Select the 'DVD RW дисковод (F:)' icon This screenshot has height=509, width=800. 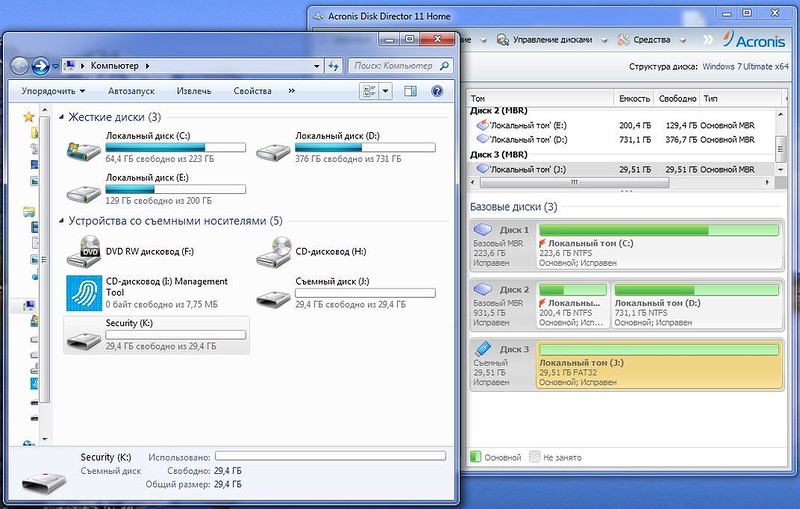pyautogui.click(x=84, y=251)
